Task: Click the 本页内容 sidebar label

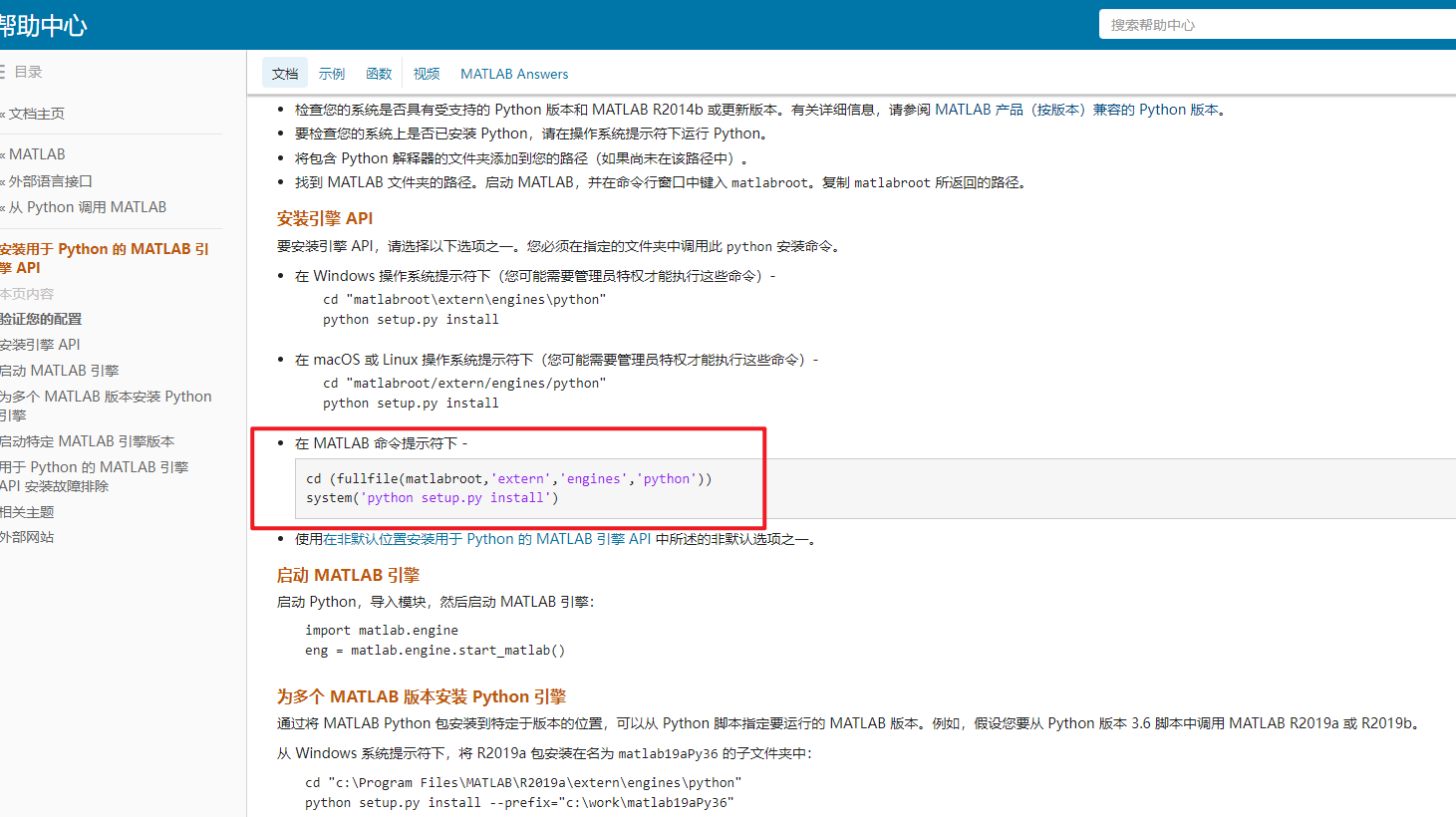Action: click(27, 294)
